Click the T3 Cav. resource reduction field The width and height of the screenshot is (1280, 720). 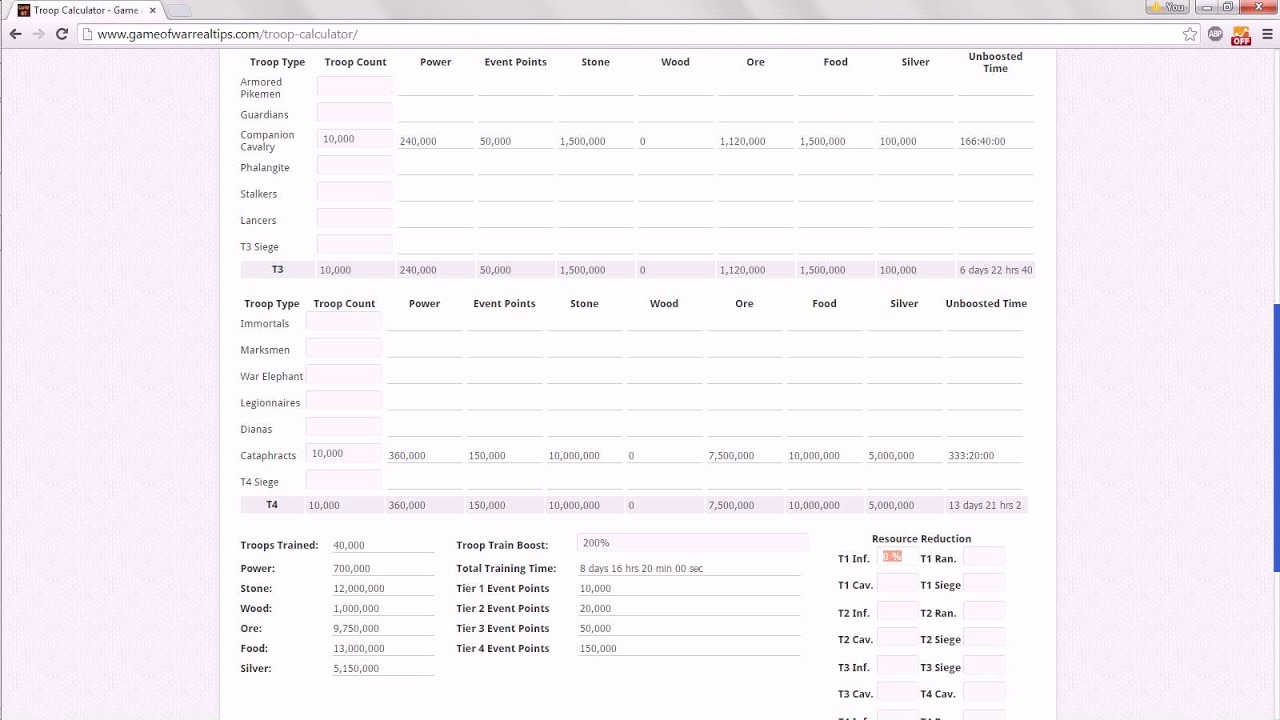(x=897, y=692)
